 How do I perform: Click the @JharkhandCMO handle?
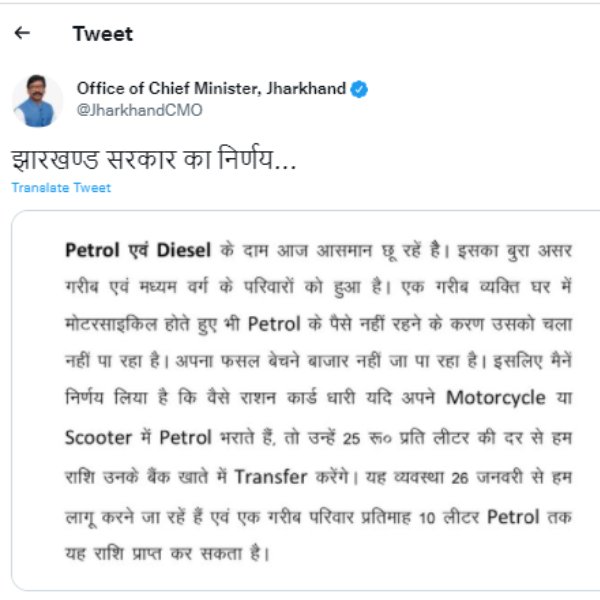pos(139,110)
